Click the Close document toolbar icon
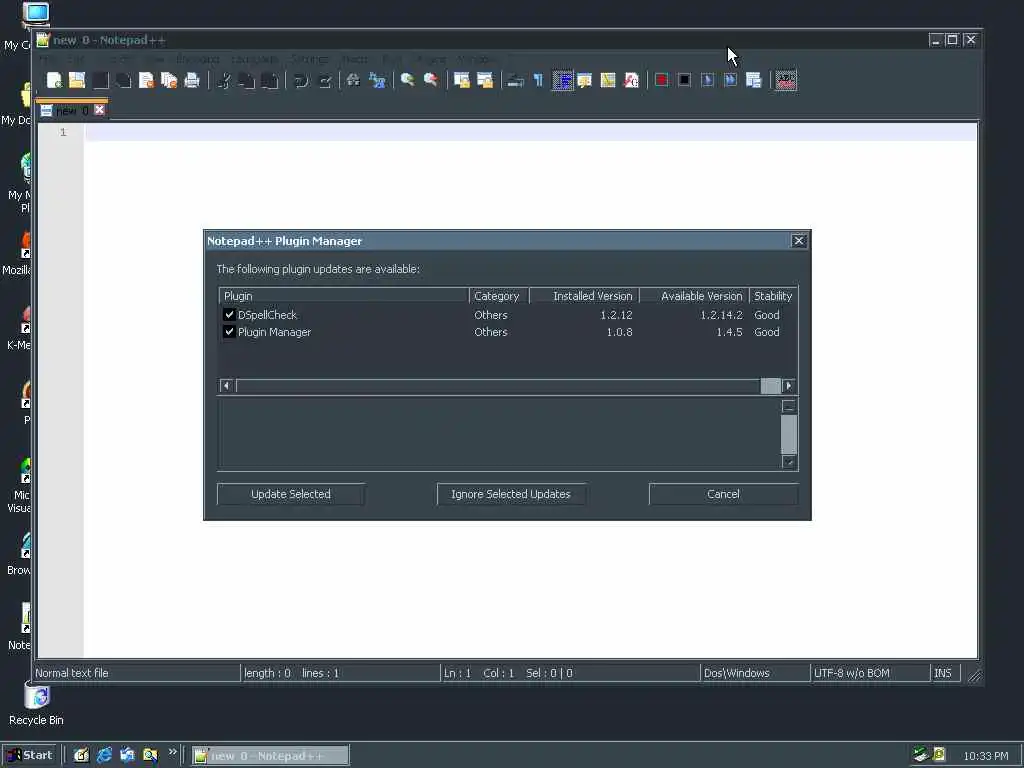 (x=146, y=80)
